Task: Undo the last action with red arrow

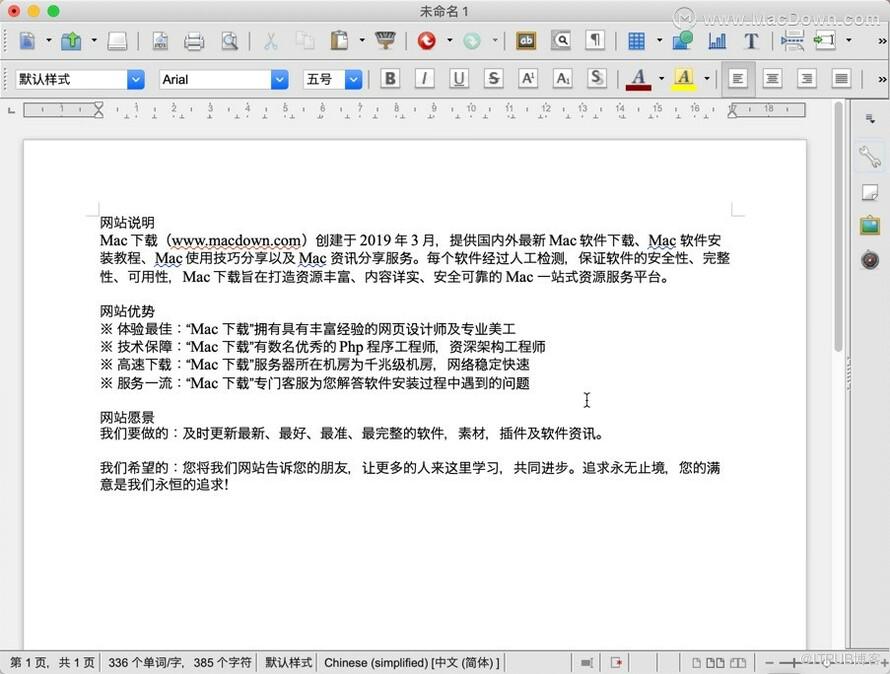Action: 426,41
